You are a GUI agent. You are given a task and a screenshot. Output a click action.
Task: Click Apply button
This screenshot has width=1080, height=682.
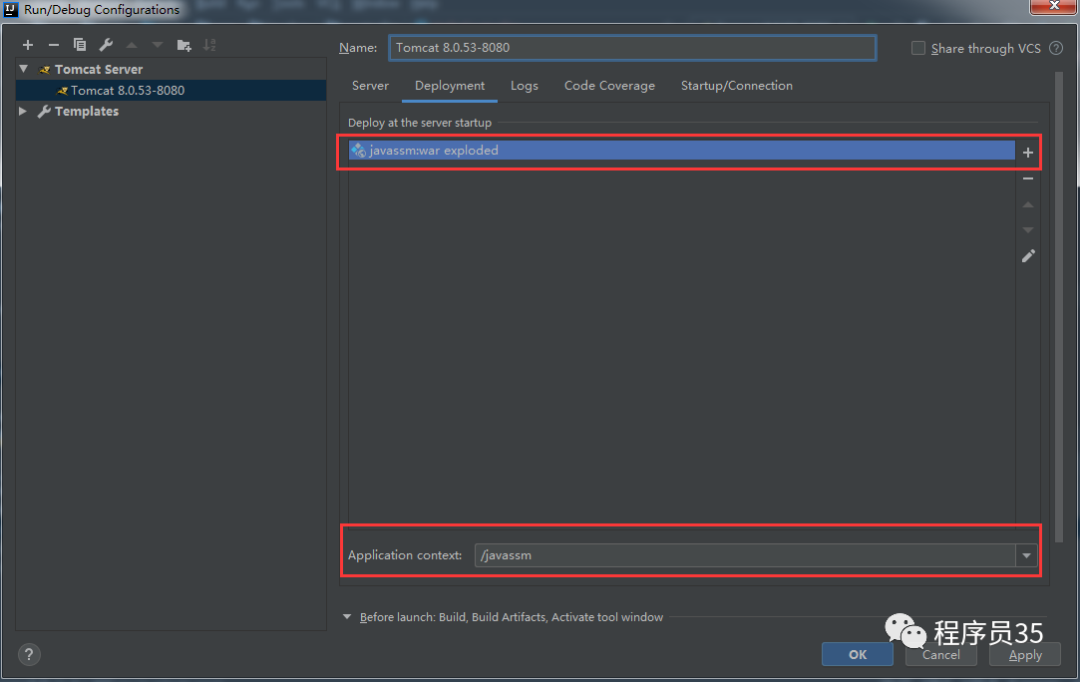pos(1025,654)
